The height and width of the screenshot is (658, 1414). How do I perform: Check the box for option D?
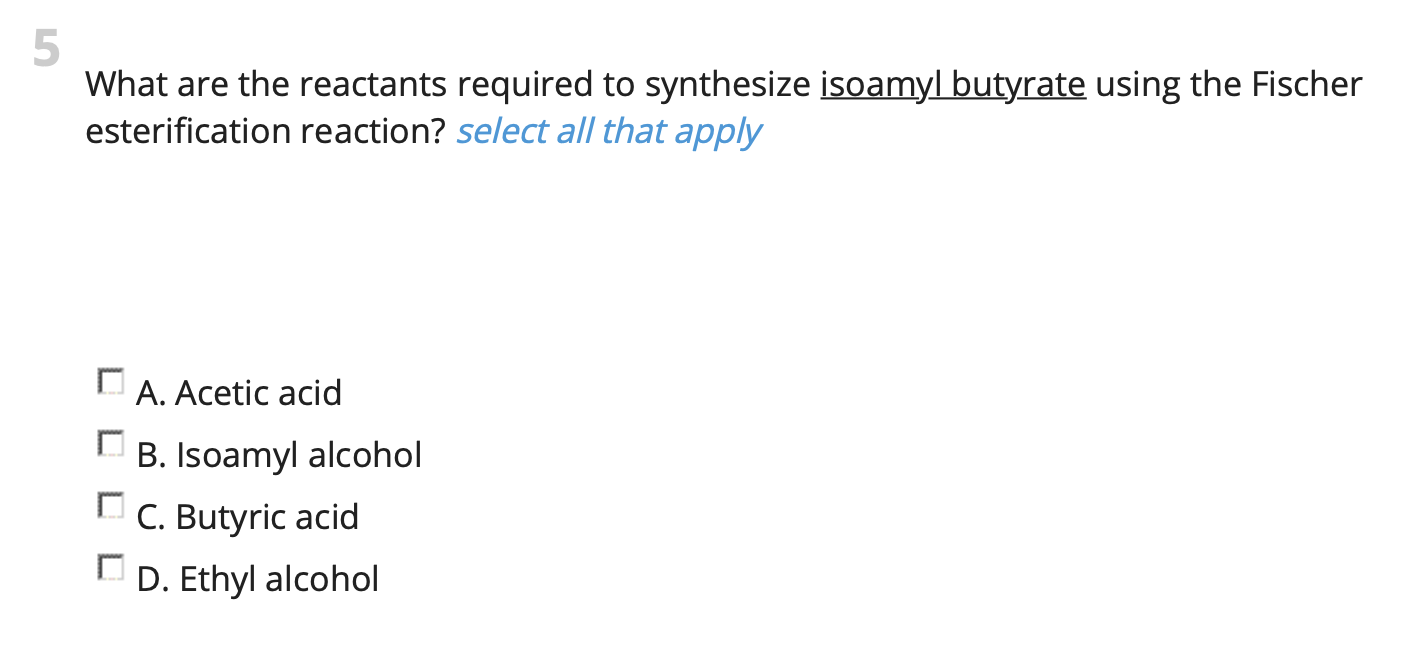110,568
